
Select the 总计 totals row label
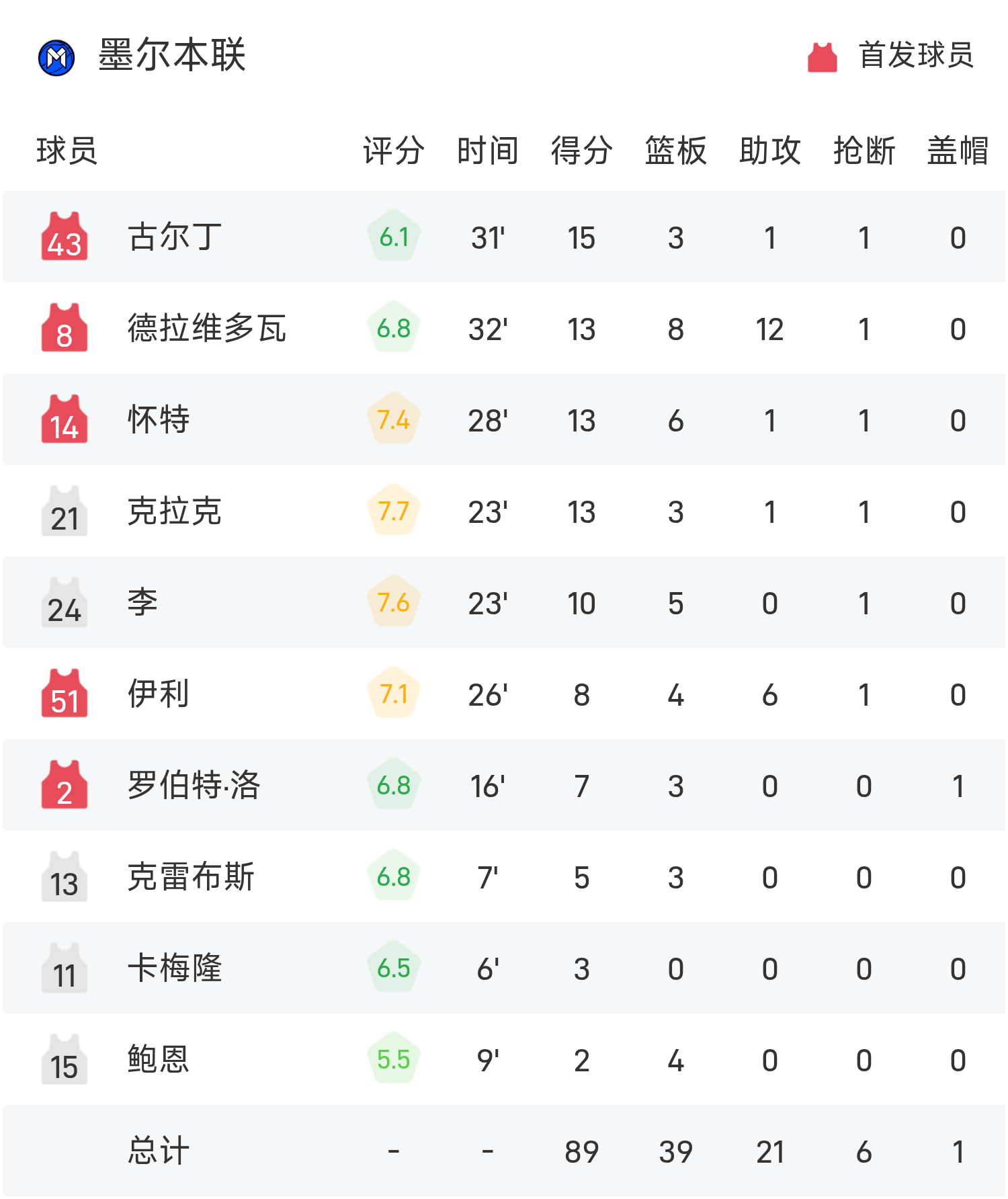(x=159, y=1151)
